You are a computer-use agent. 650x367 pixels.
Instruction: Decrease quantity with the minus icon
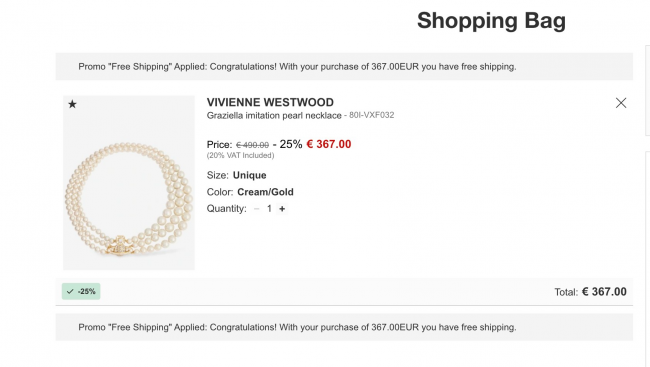(x=257, y=209)
